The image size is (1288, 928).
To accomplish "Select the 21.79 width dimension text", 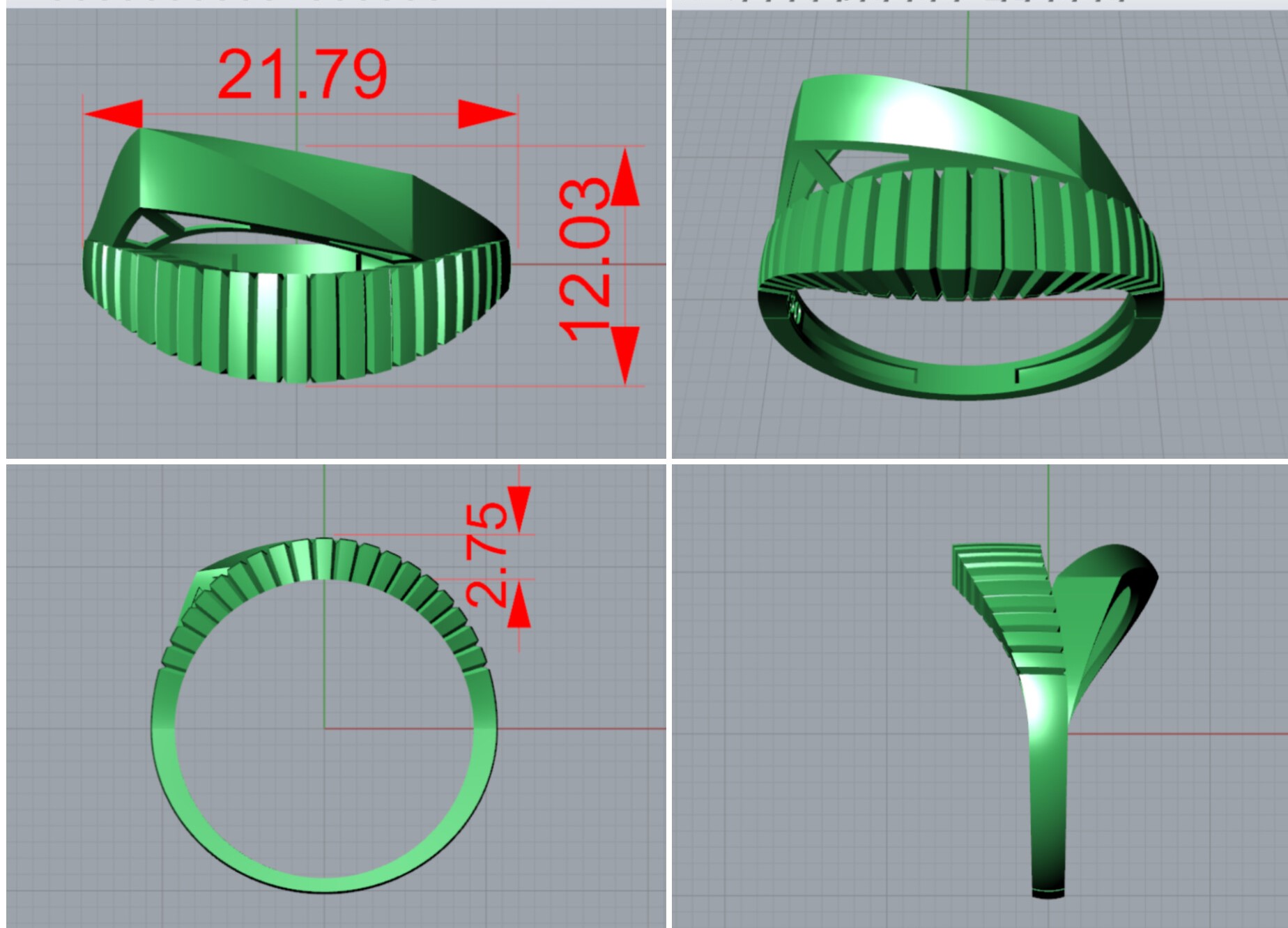I will (x=302, y=74).
